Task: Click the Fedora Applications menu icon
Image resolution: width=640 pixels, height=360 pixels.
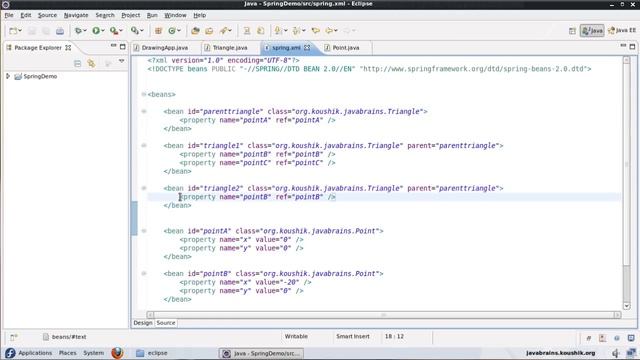Action: 10,353
